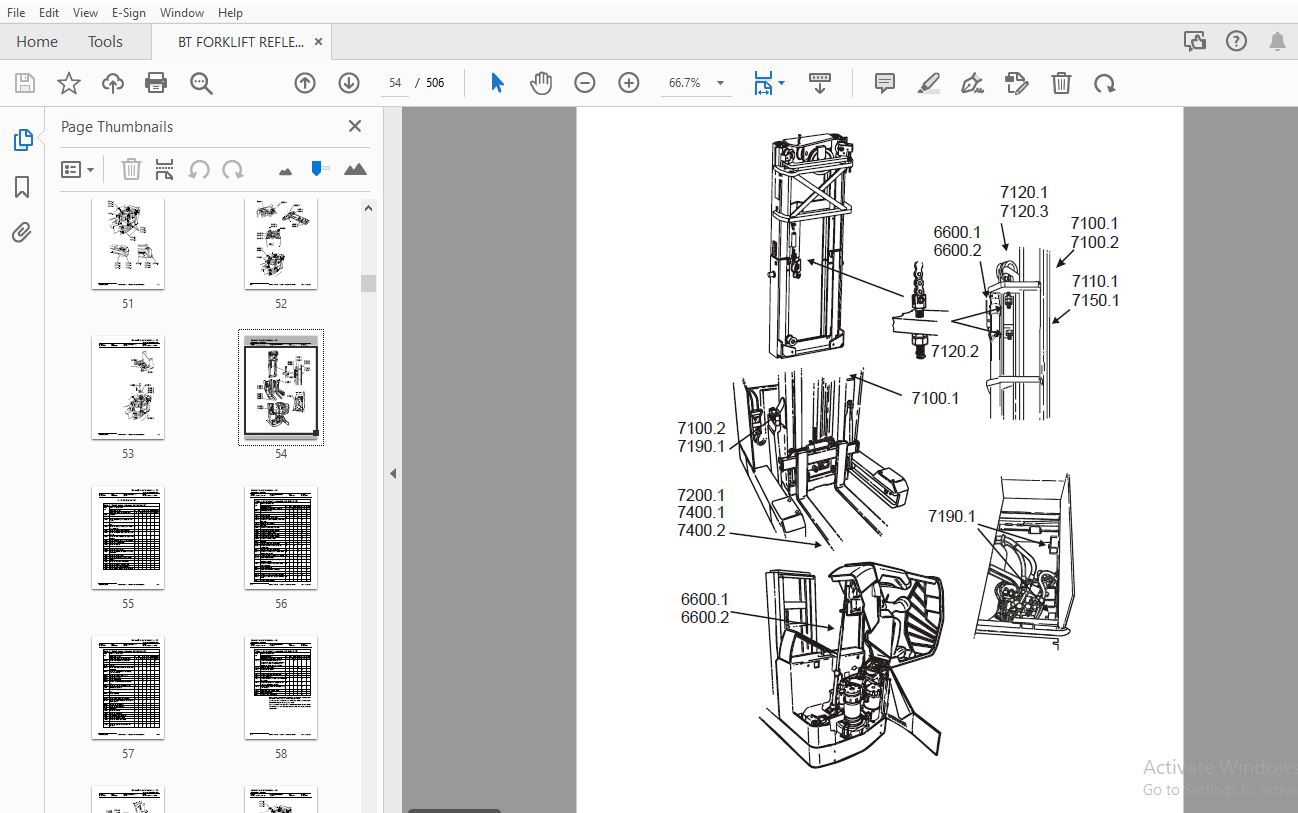Screen dimensions: 1298x813
Task: Rotate the page with rotate icon
Action: pos(1105,83)
